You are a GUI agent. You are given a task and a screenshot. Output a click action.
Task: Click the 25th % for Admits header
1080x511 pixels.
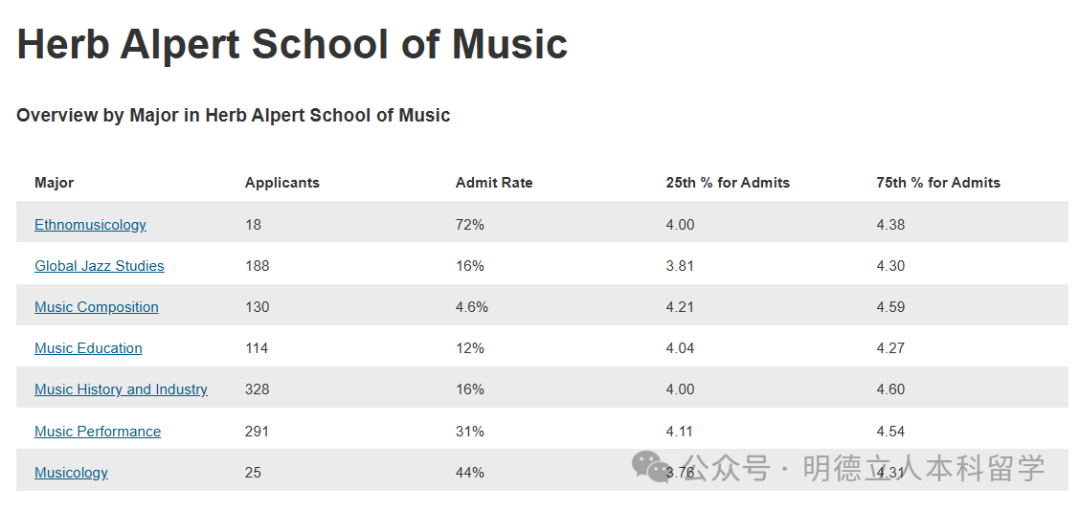coord(727,183)
